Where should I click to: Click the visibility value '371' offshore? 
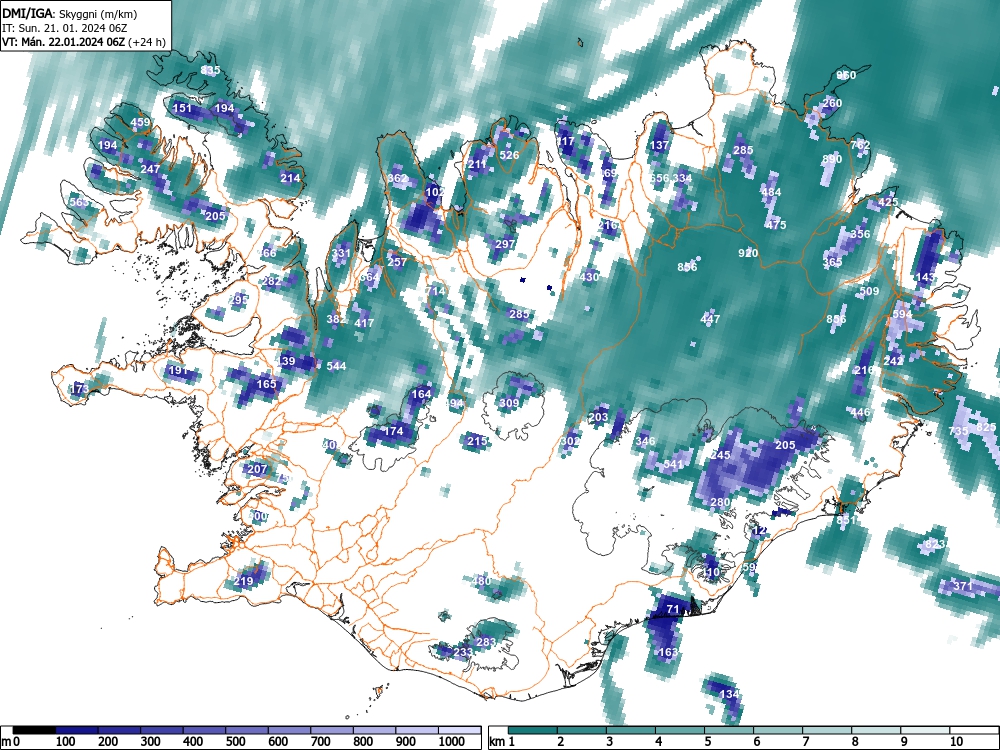[962, 586]
